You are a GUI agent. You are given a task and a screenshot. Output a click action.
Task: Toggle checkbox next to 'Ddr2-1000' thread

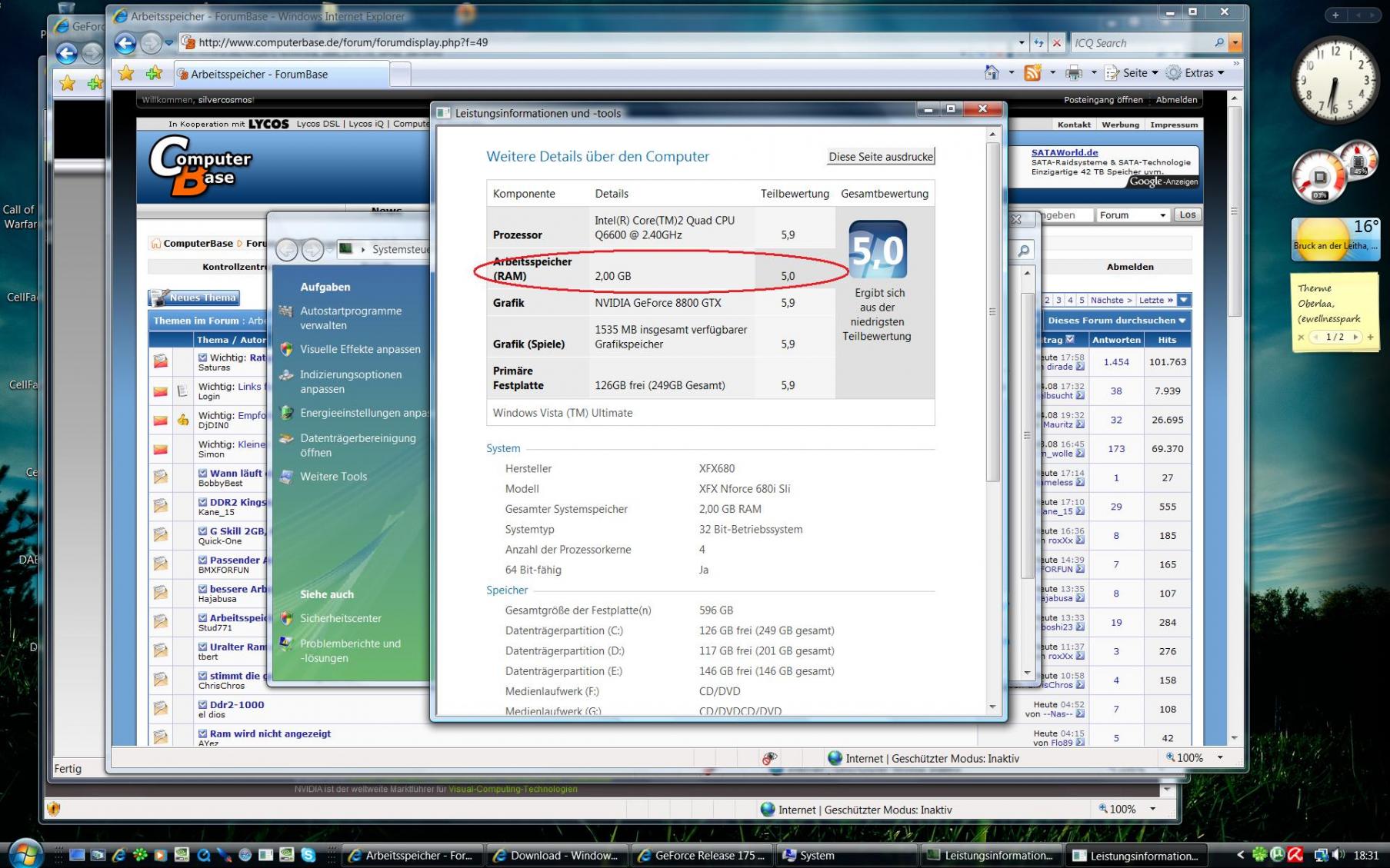click(202, 705)
